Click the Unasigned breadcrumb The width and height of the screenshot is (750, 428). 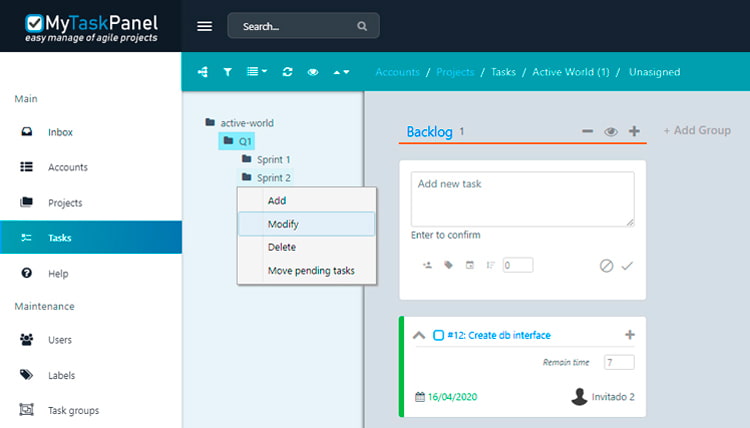[654, 72]
